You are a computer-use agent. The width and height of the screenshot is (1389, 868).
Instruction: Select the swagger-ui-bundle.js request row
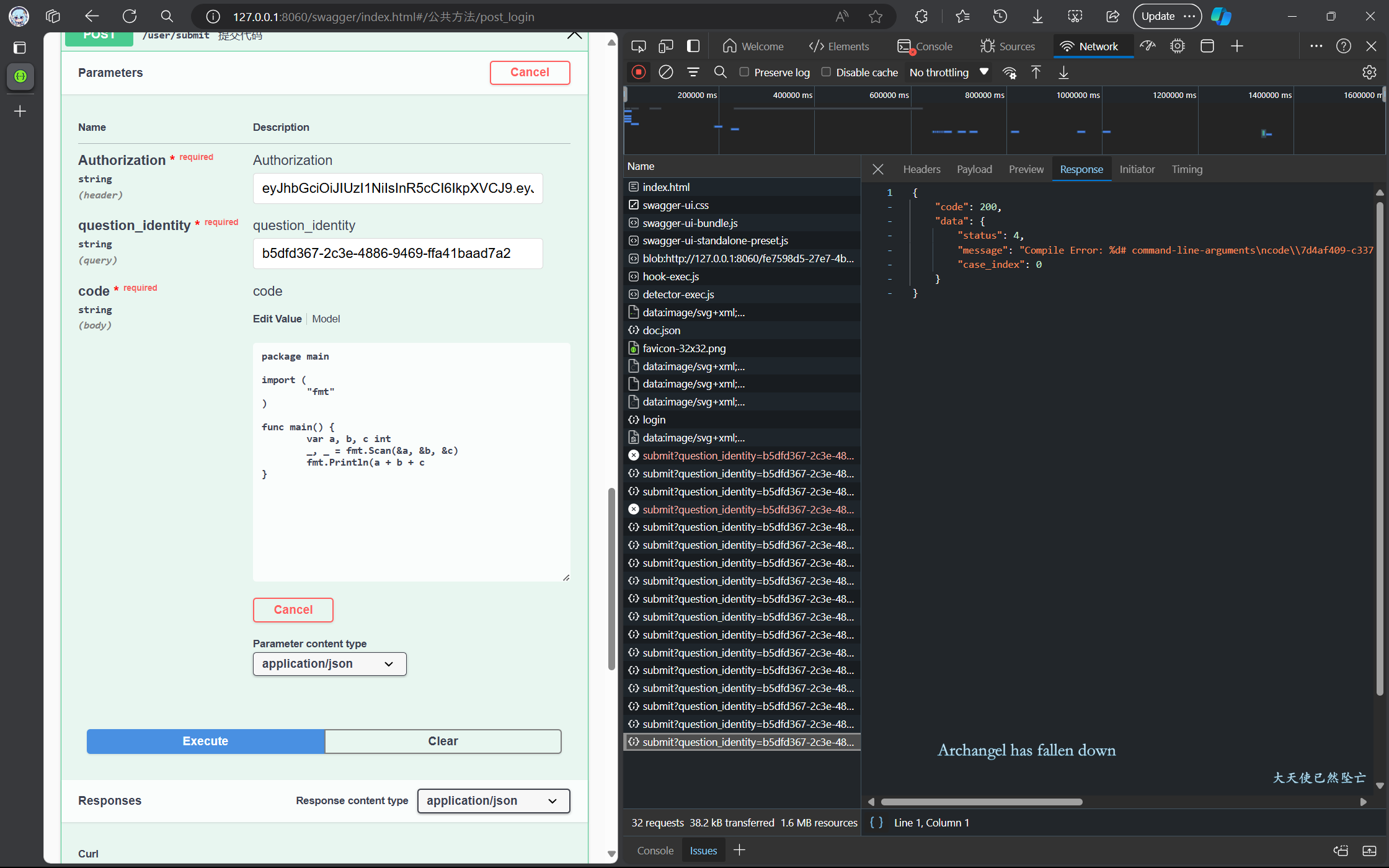(742, 223)
